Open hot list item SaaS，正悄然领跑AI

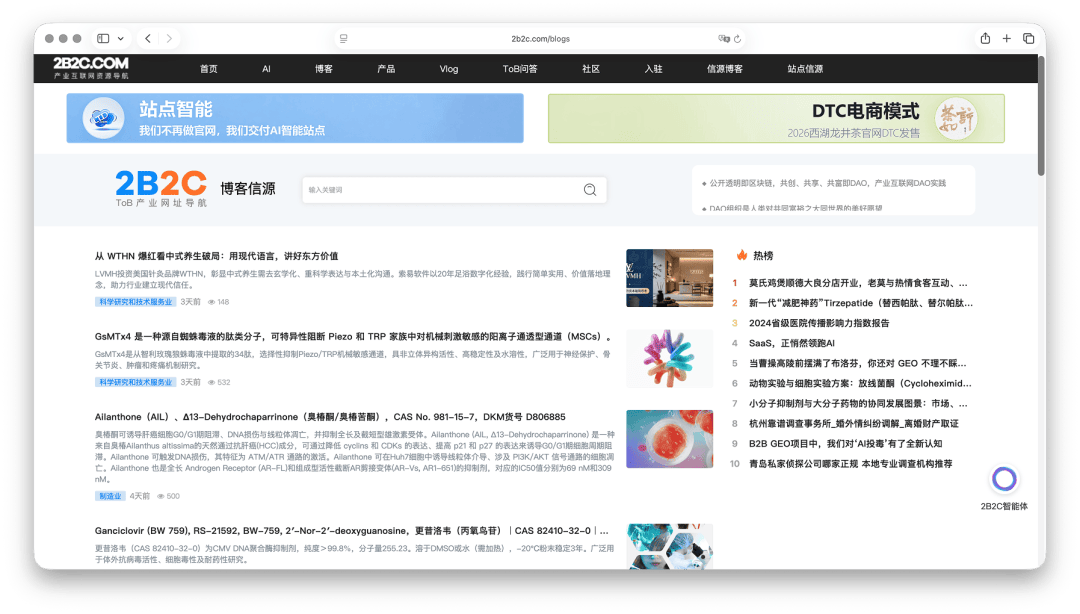click(791, 343)
